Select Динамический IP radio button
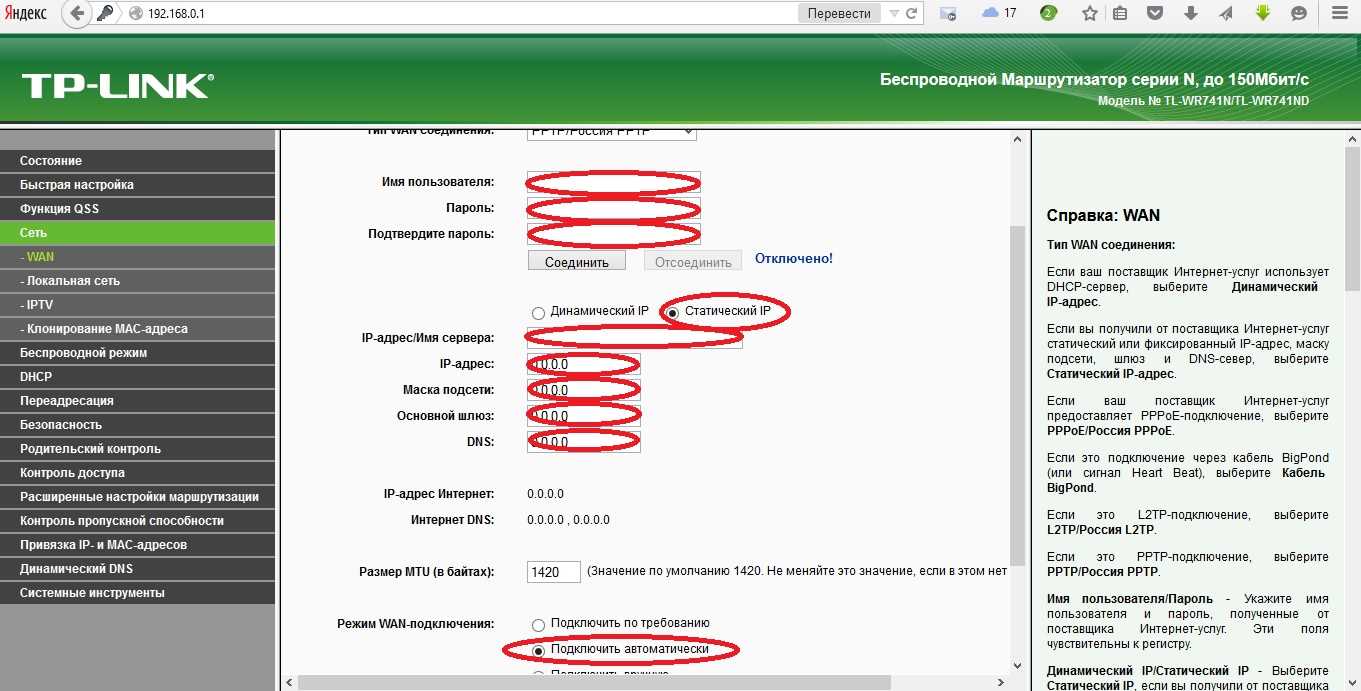The image size is (1361, 691). pyautogui.click(x=539, y=312)
